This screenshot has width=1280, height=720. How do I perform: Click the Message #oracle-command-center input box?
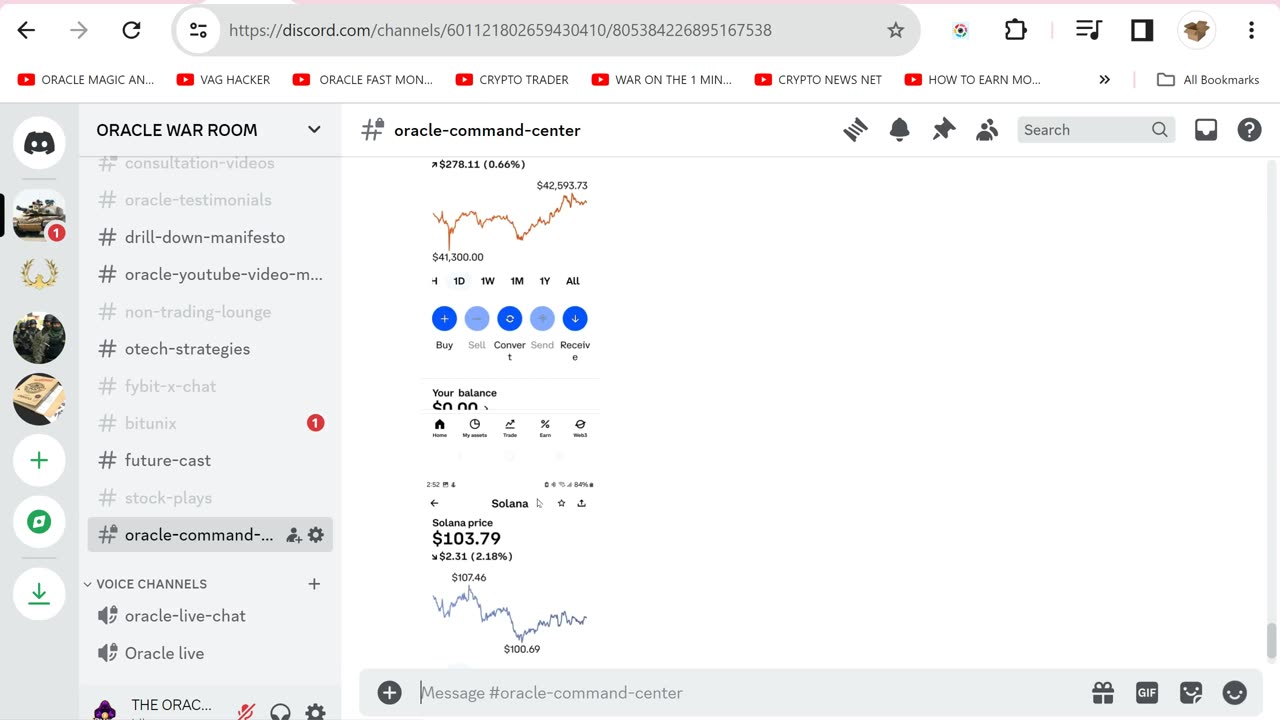tap(750, 693)
